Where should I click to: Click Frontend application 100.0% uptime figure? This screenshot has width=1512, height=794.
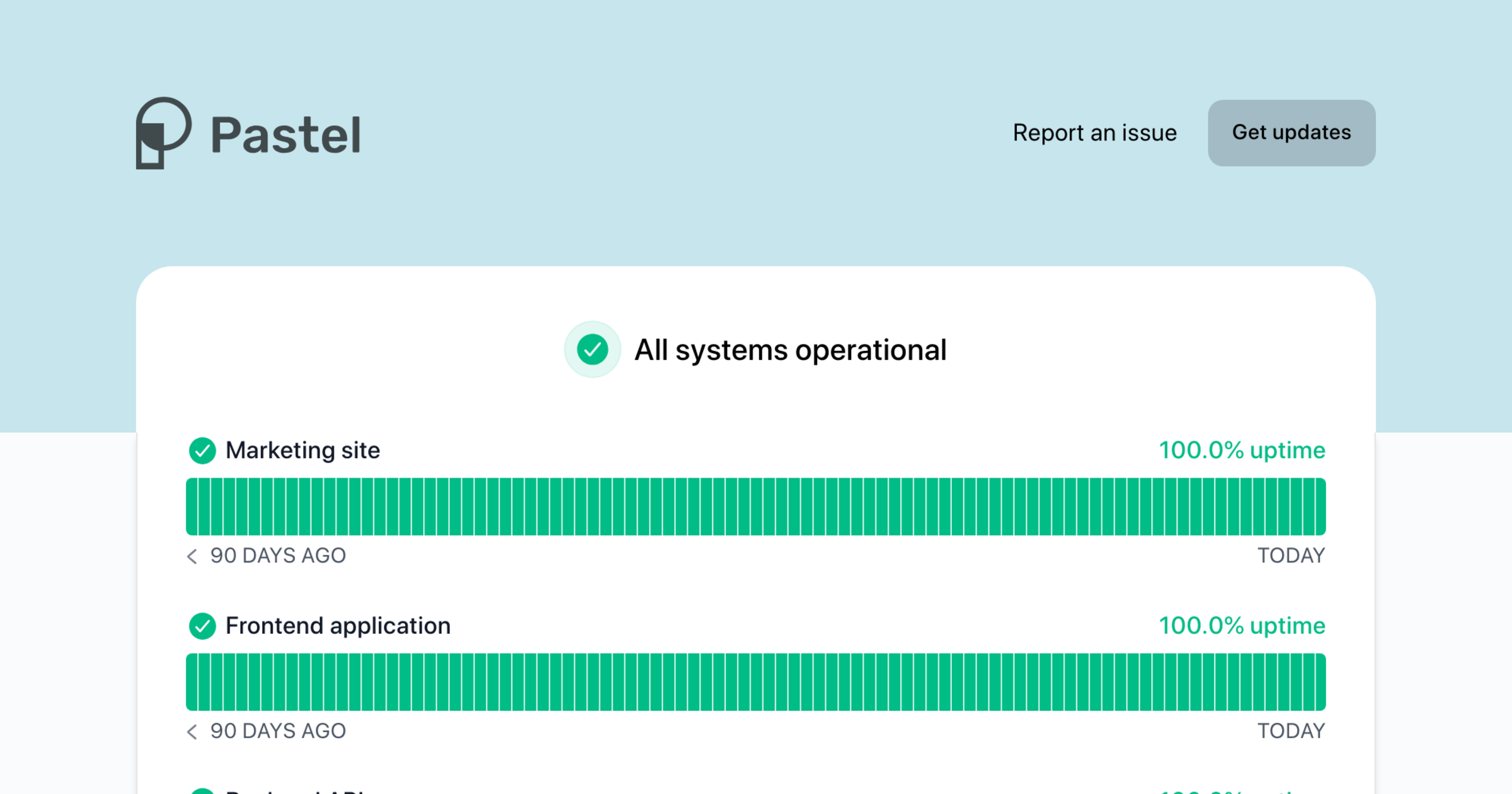tap(1242, 626)
